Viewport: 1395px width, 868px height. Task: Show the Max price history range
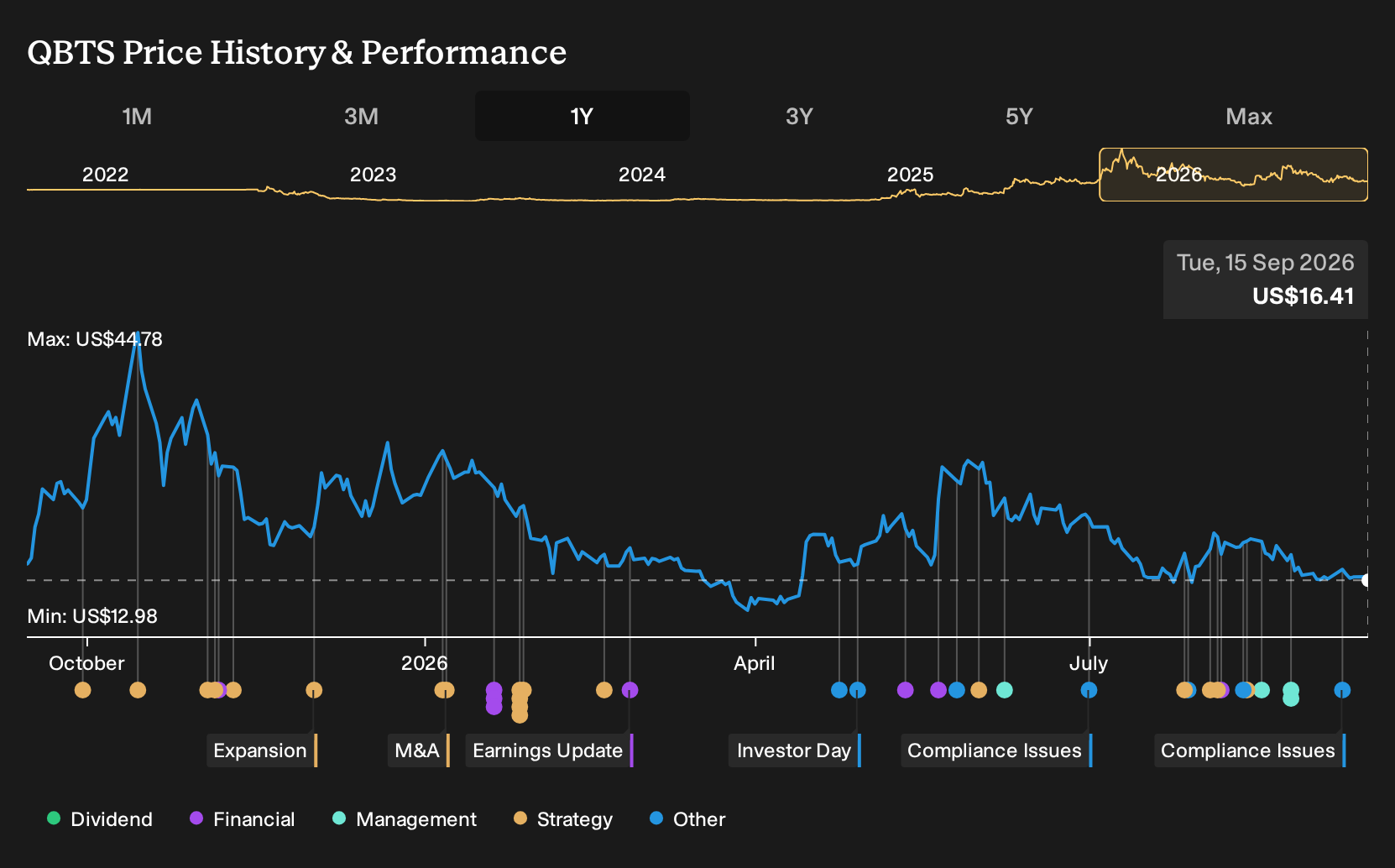pos(1249,116)
